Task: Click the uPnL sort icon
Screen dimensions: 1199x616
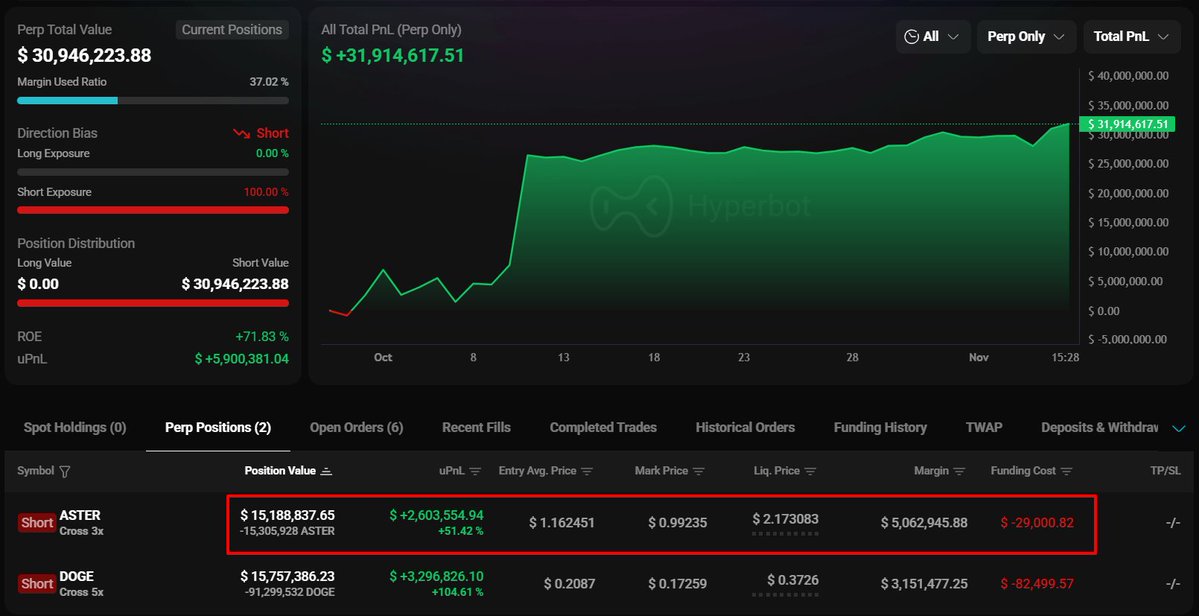Action: pyautogui.click(x=476, y=471)
